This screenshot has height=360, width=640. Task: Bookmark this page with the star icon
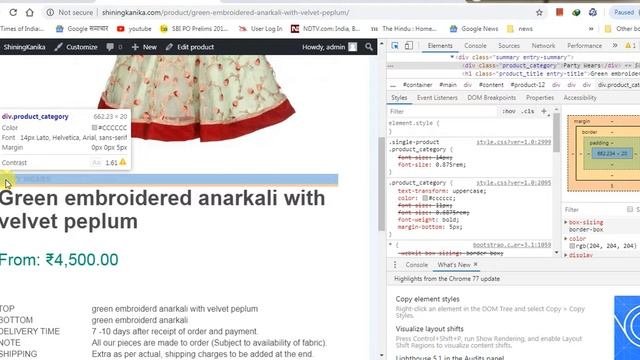pyautogui.click(x=539, y=12)
